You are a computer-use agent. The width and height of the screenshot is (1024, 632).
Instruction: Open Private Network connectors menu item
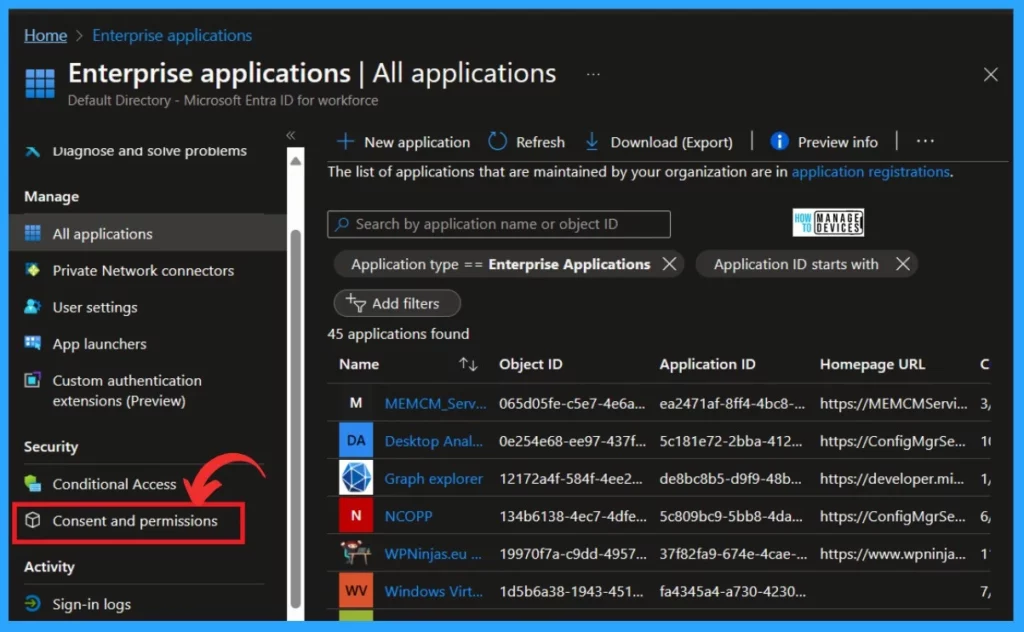click(x=143, y=270)
